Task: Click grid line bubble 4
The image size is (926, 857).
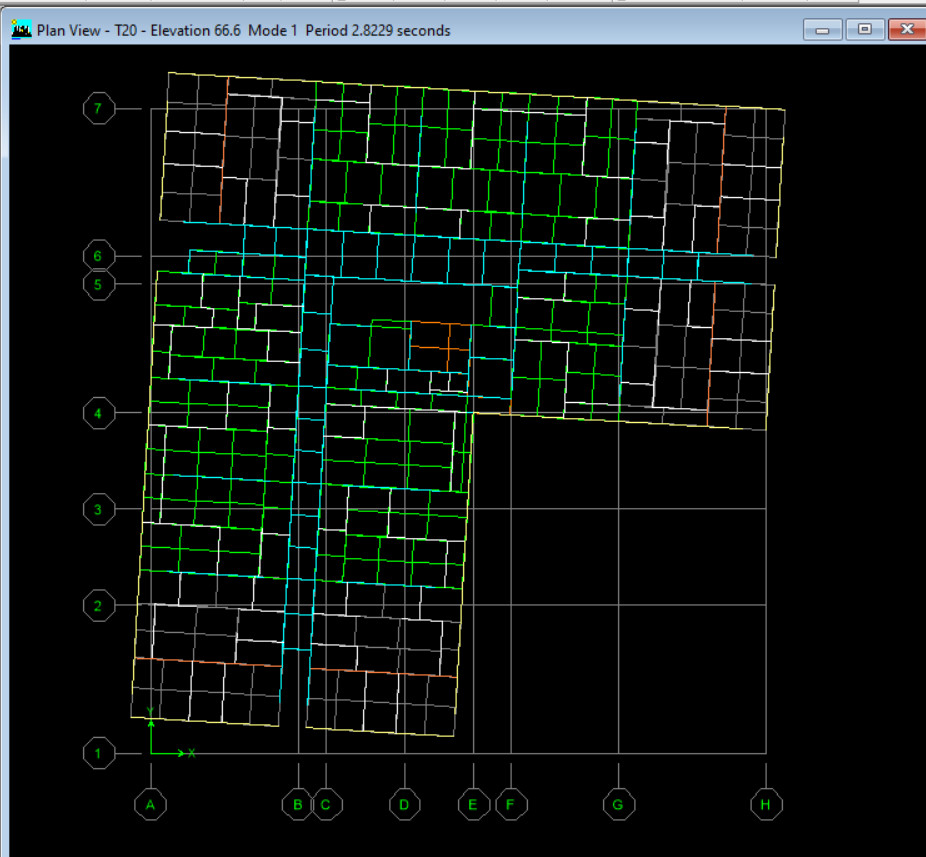Action: [x=98, y=412]
